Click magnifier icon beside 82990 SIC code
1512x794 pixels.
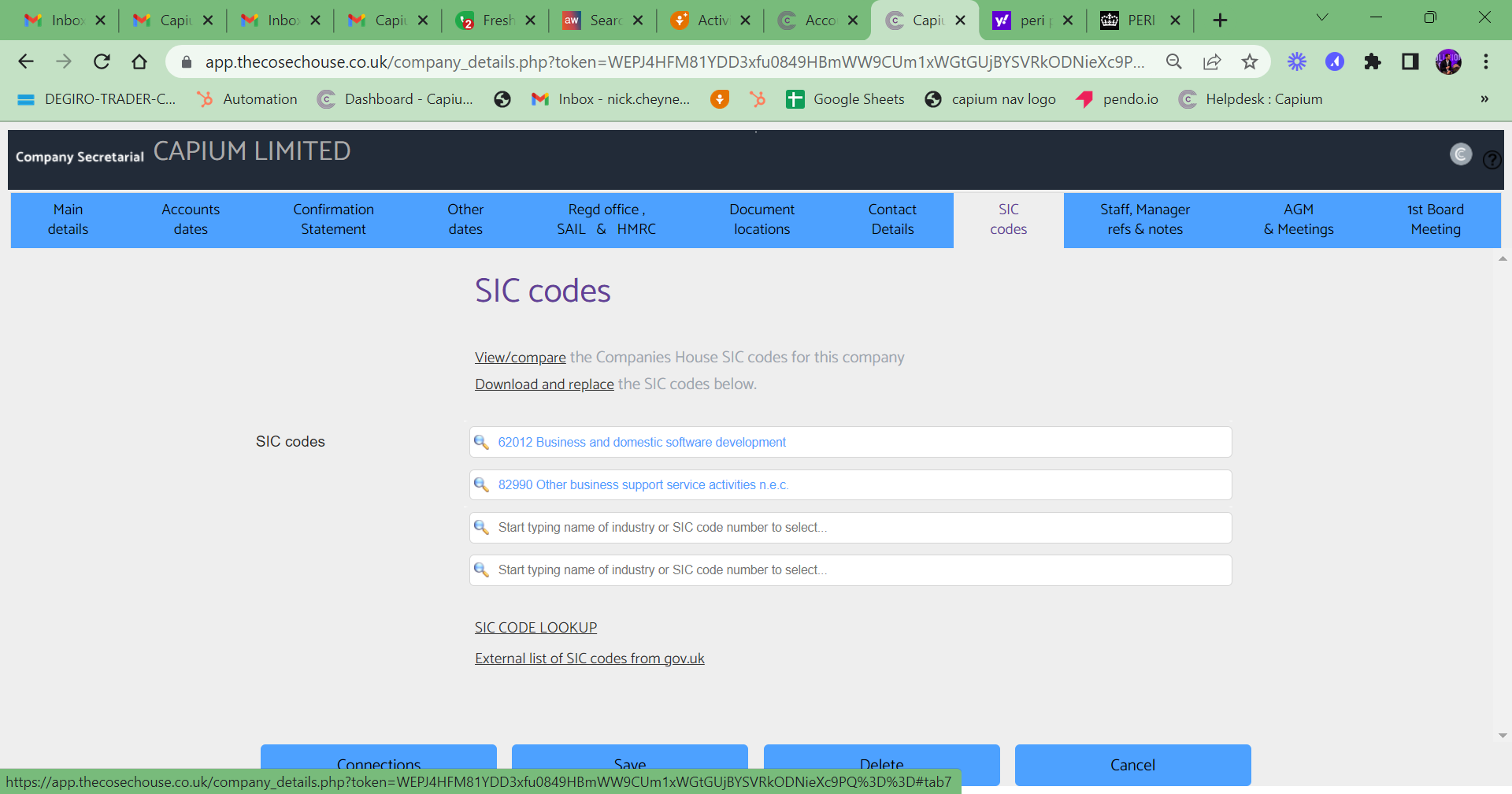[x=481, y=484]
